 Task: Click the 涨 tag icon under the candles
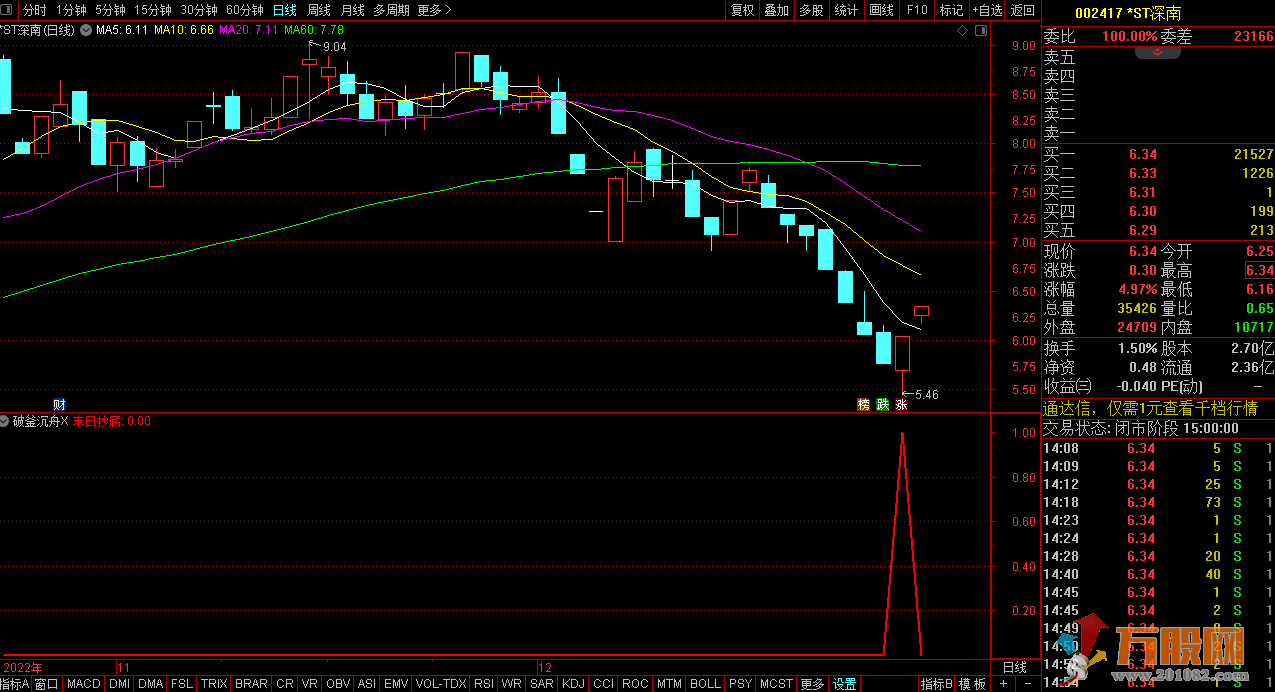click(x=901, y=405)
